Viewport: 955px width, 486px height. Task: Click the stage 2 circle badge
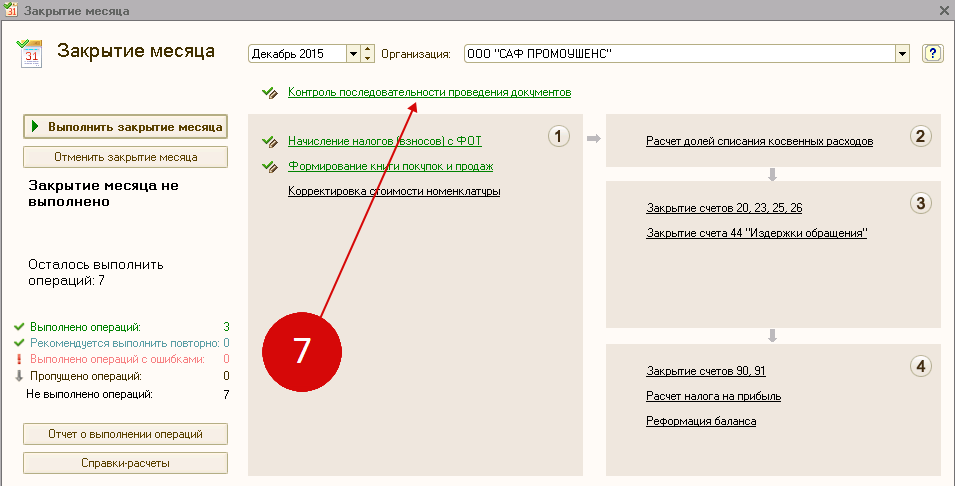coord(921,136)
